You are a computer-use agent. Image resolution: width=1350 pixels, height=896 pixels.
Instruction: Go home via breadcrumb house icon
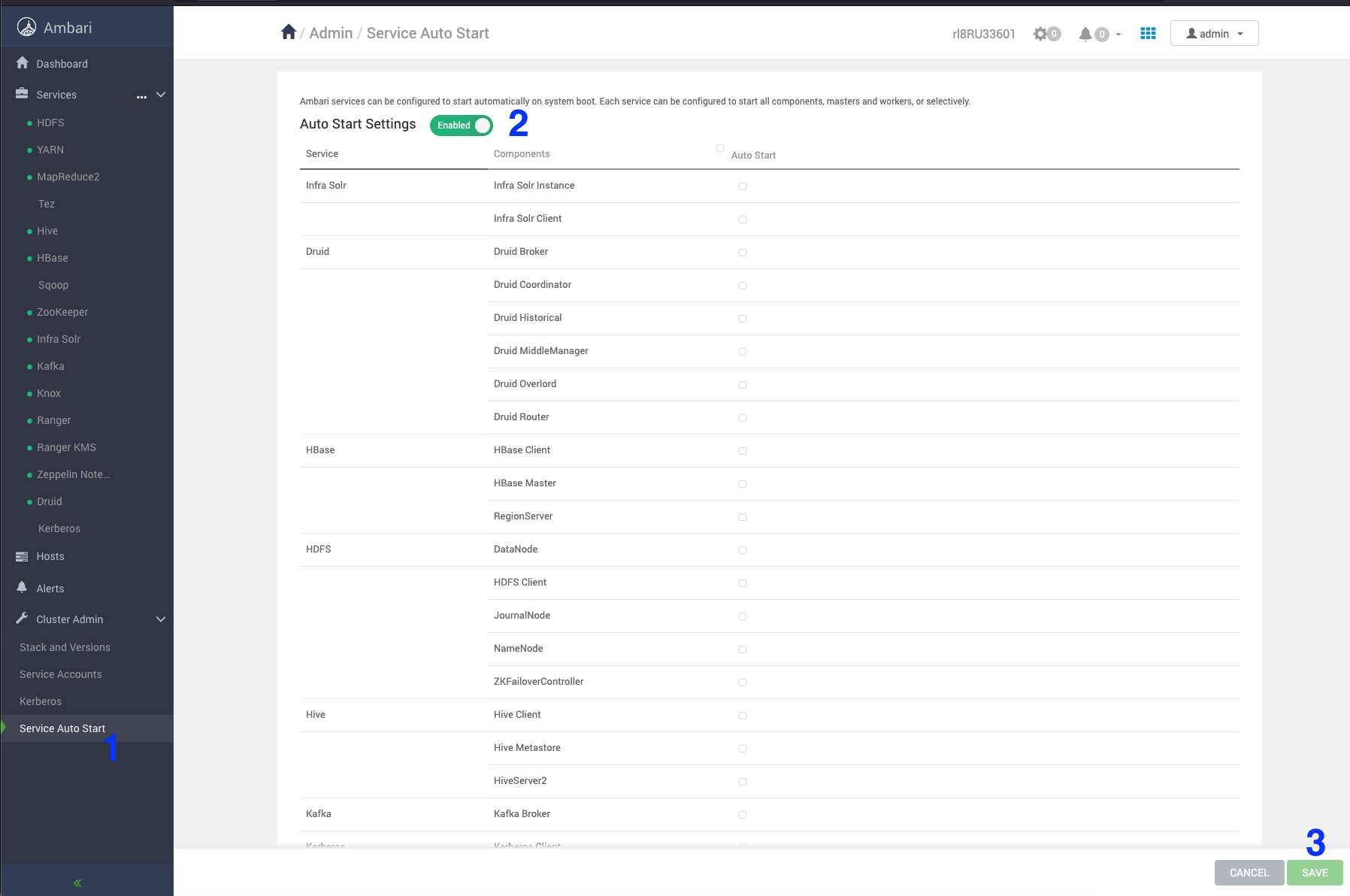coord(289,32)
